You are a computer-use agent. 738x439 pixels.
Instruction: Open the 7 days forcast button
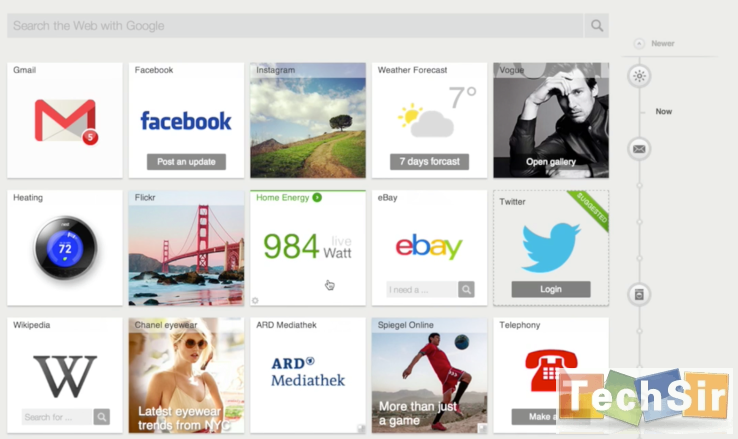(x=429, y=161)
